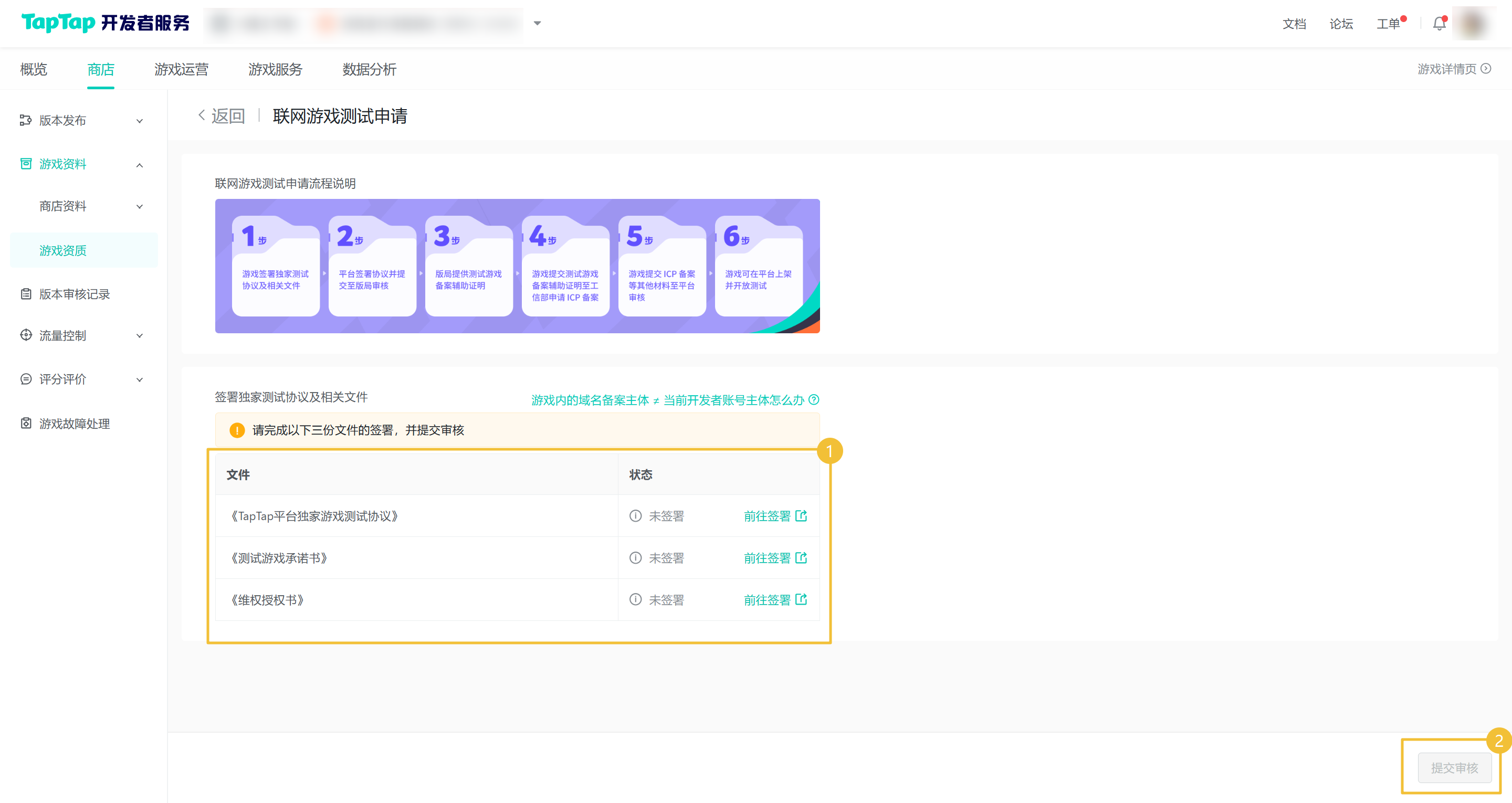The height and width of the screenshot is (803, 1512).
Task: Click external-link icon for 测试游戏承诺书 row
Action: [801, 557]
